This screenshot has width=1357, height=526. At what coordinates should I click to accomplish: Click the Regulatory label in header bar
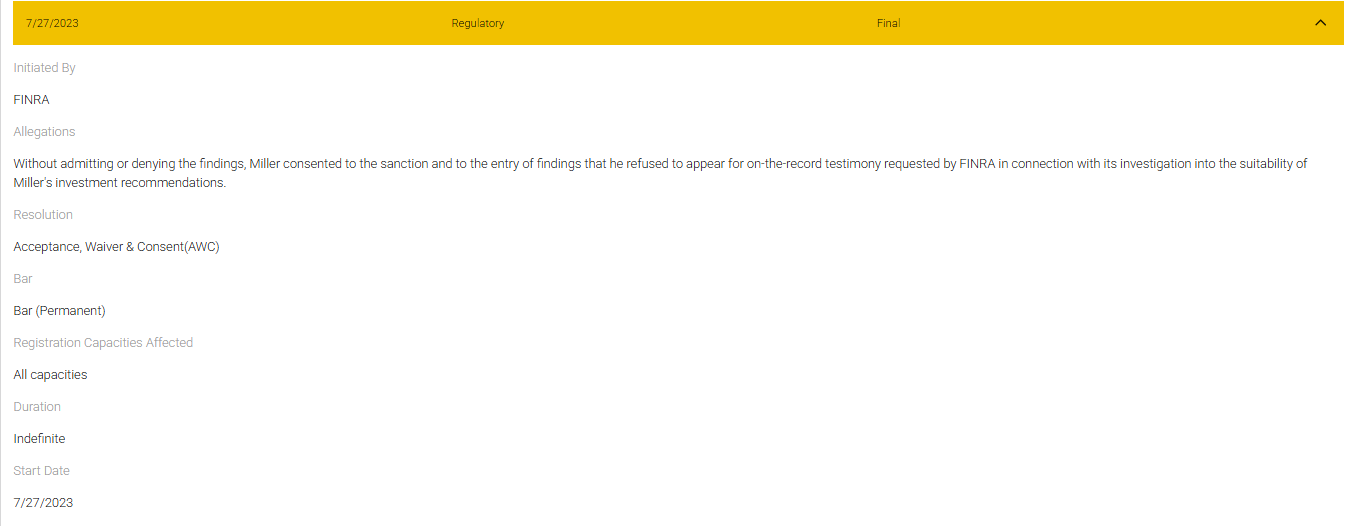pos(477,23)
